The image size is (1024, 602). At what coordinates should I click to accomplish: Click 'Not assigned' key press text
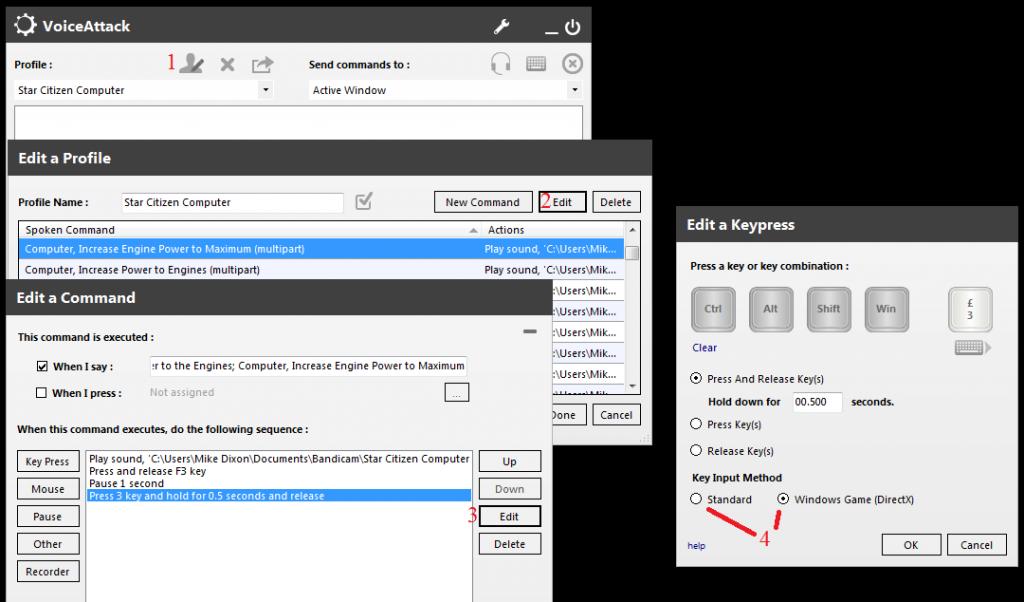pos(182,392)
